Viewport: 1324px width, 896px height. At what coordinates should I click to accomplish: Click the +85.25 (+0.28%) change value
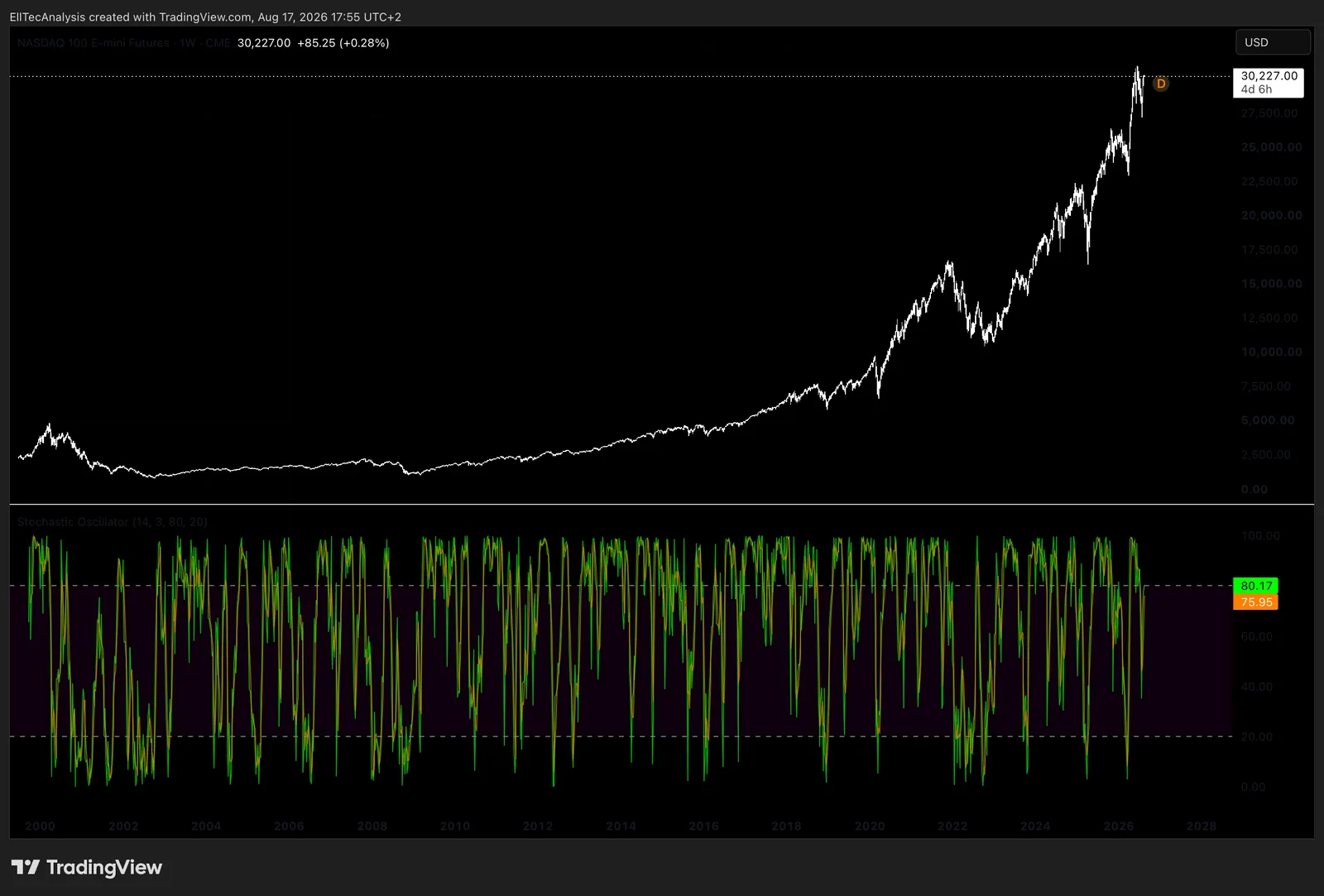pos(343,43)
